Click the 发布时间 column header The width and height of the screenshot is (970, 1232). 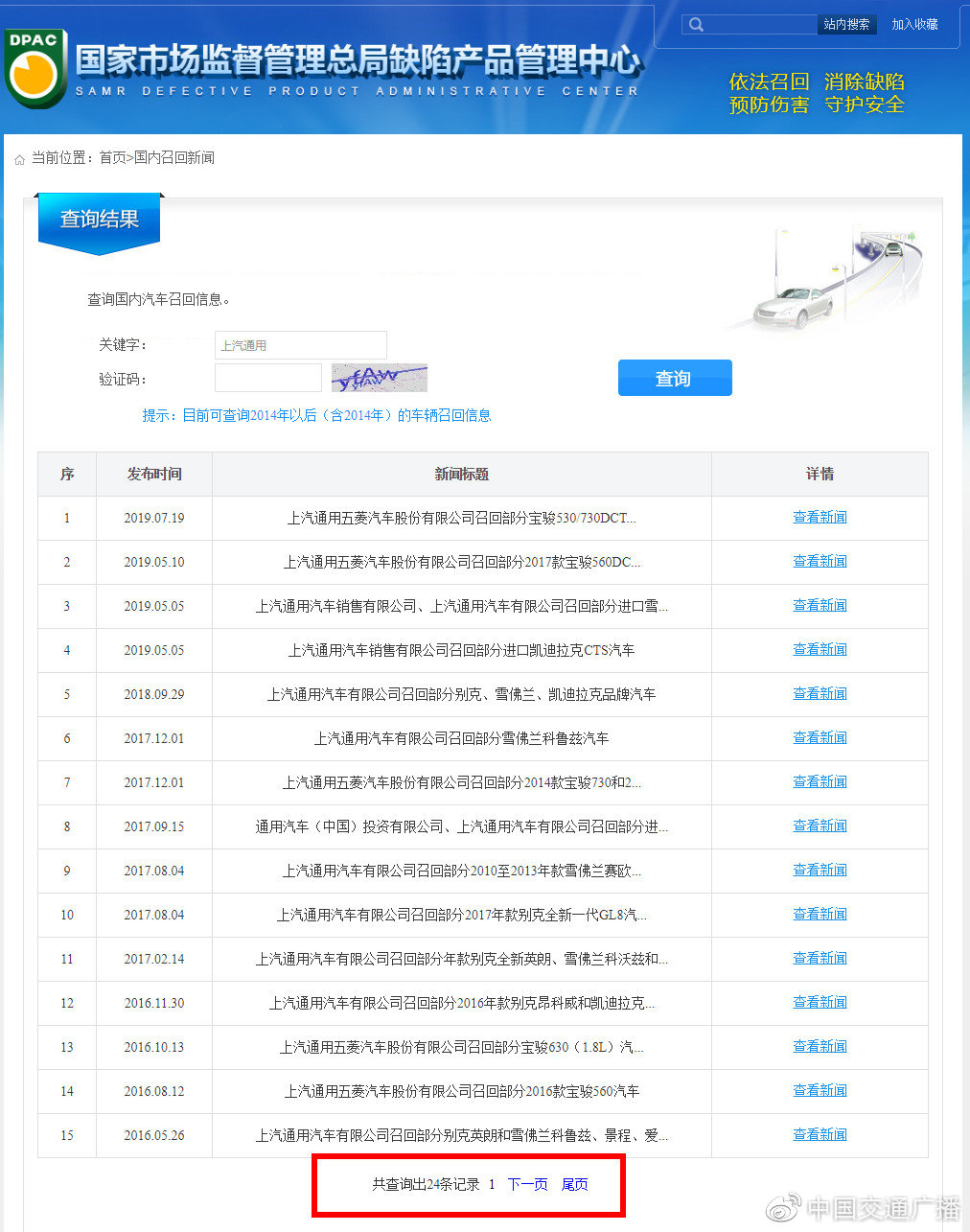[154, 474]
